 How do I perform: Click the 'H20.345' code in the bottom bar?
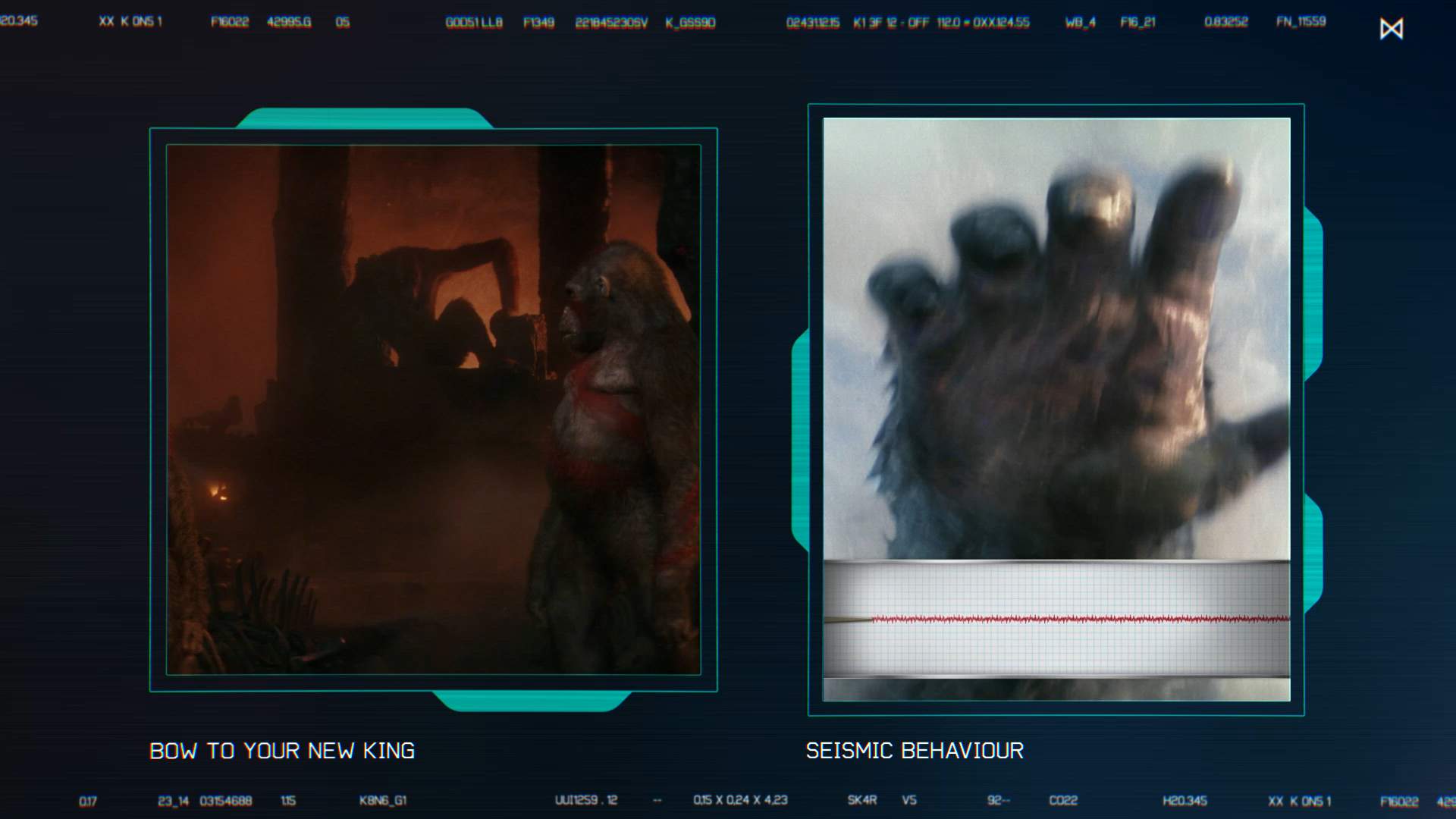pyautogui.click(x=1185, y=801)
